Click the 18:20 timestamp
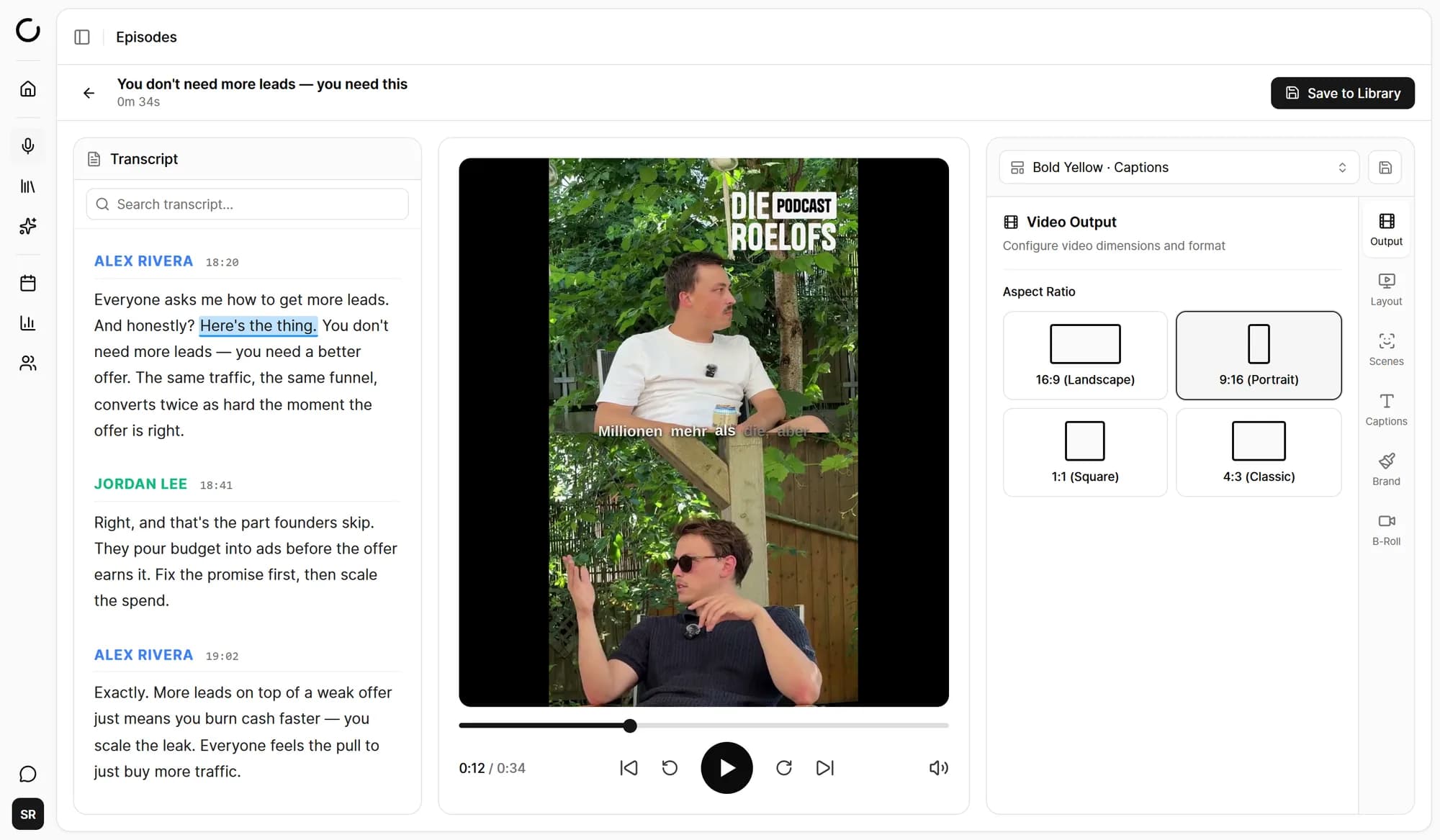The width and height of the screenshot is (1440, 840). [222, 262]
